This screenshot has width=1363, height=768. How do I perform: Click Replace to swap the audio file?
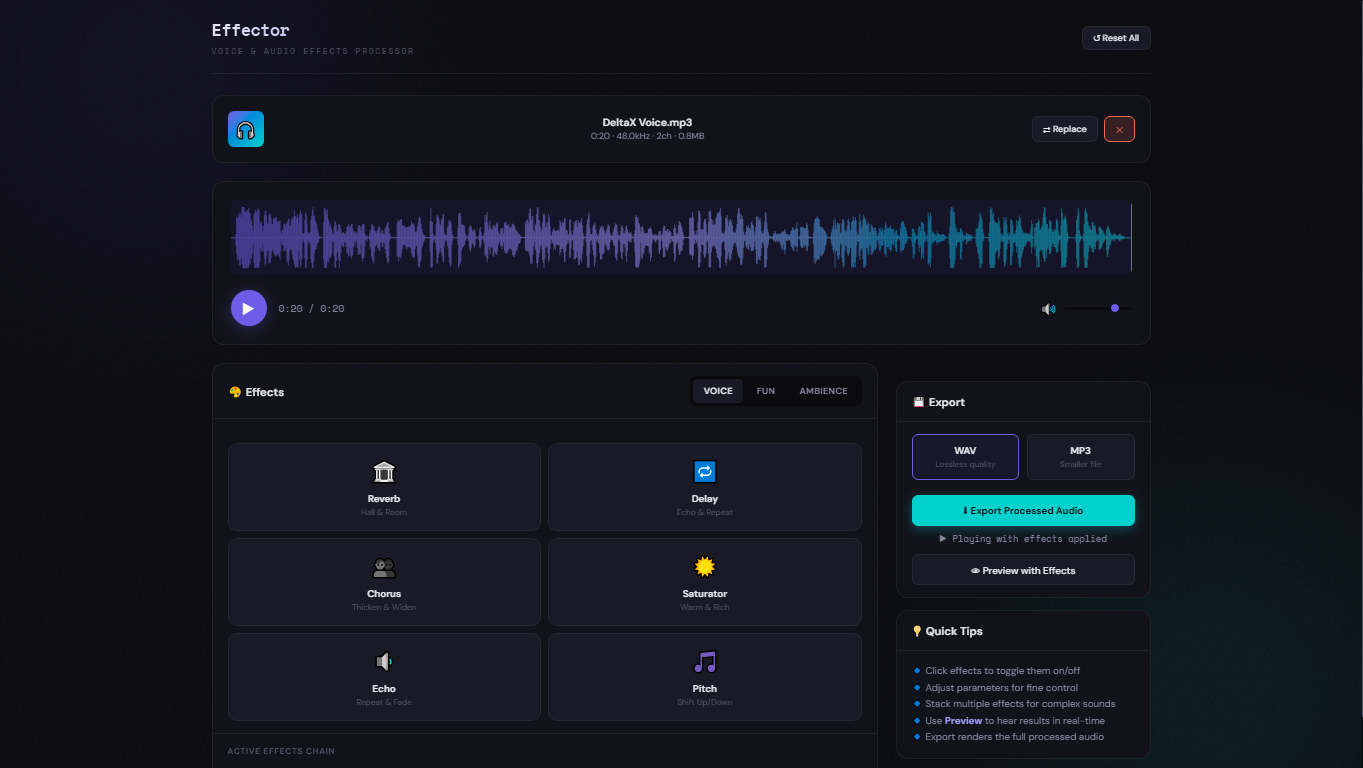[1064, 128]
